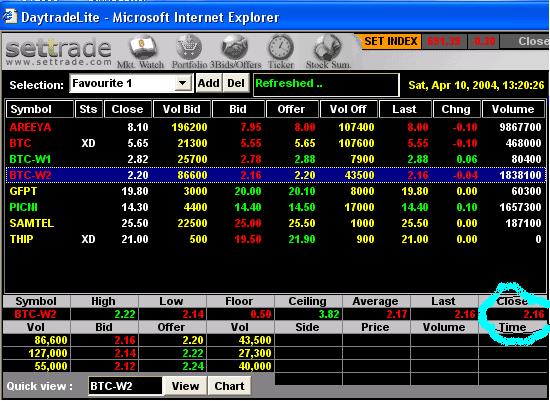Click the Vol Bid column header
Image resolution: width=550 pixels, height=401 pixels.
click(x=182, y=109)
